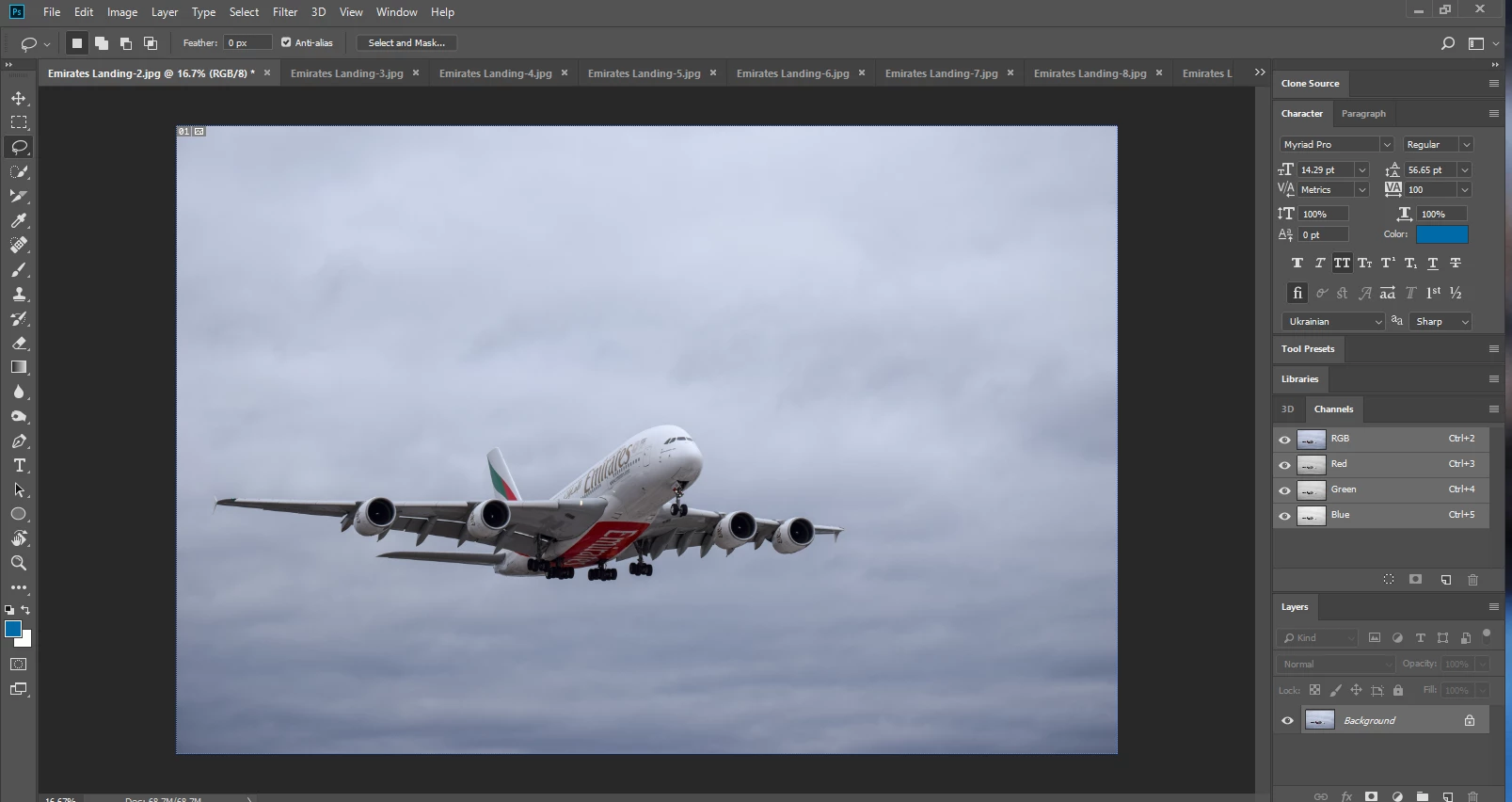The height and width of the screenshot is (802, 1512).
Task: Hide the Background layer visibility
Action: [1287, 721]
